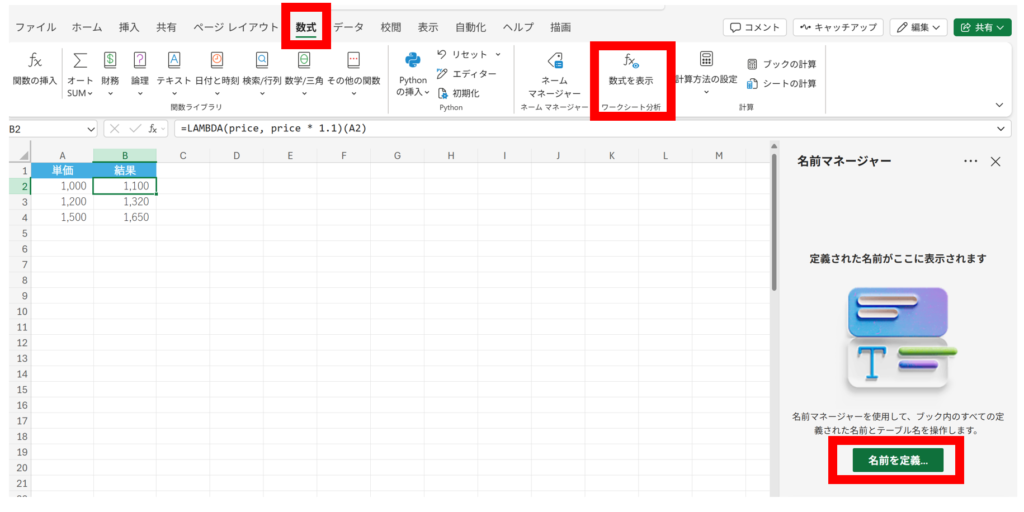
Task: Open the Text (テキスト) functions icon
Action: click(x=174, y=62)
